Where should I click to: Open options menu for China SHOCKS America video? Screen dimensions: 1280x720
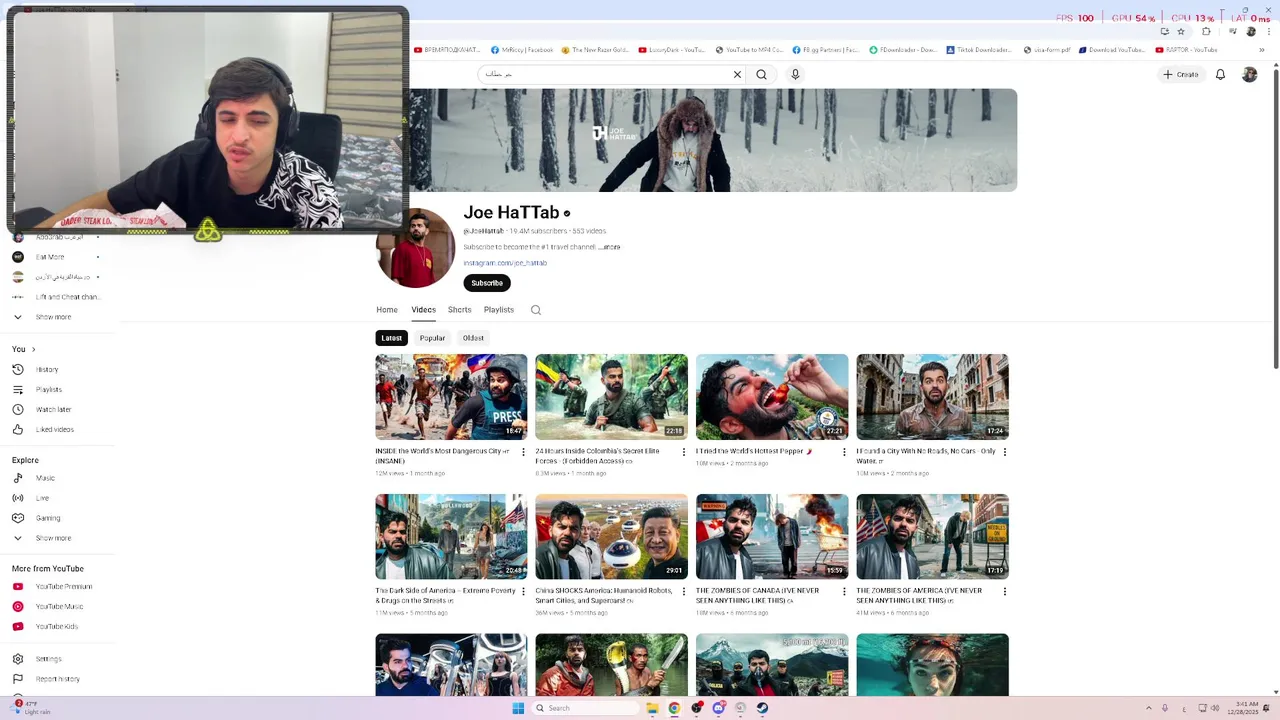pos(684,591)
